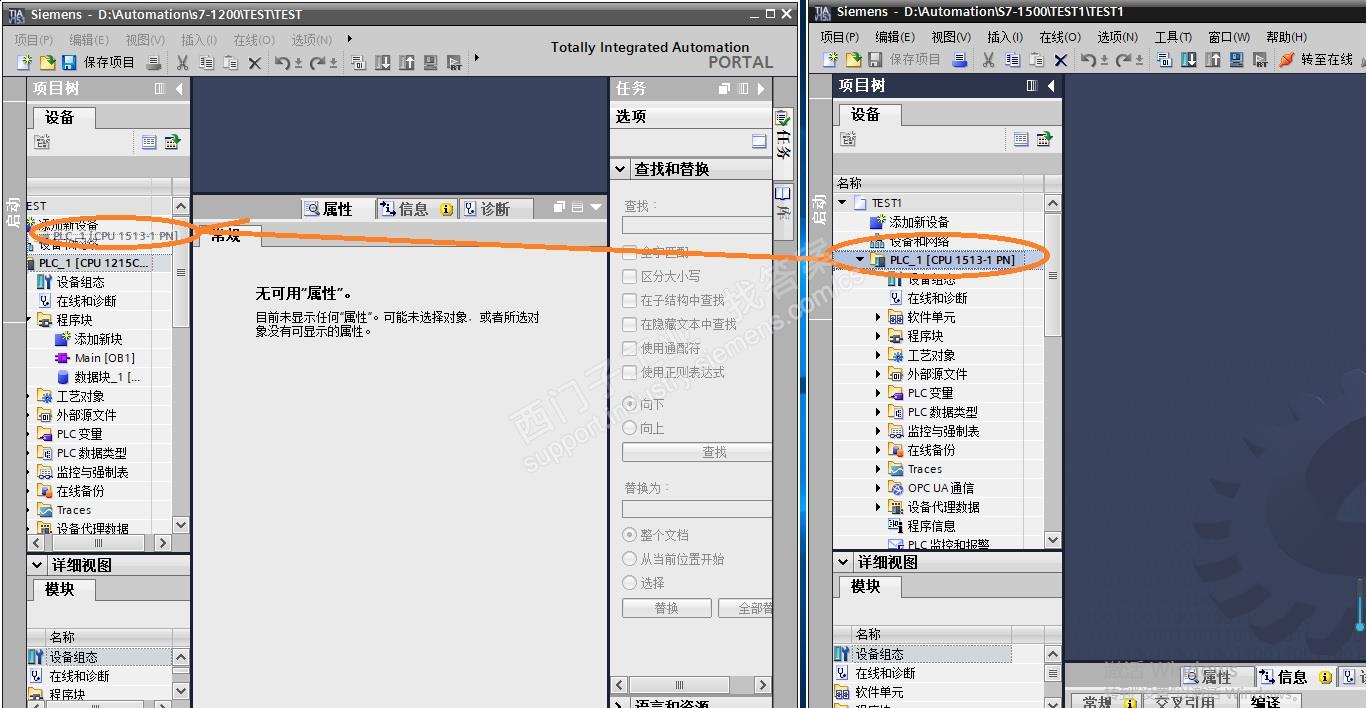Screen dimensions: 1367x708
Task: Expand PLC 变量 node in S7-1500 tree
Action: [x=878, y=393]
